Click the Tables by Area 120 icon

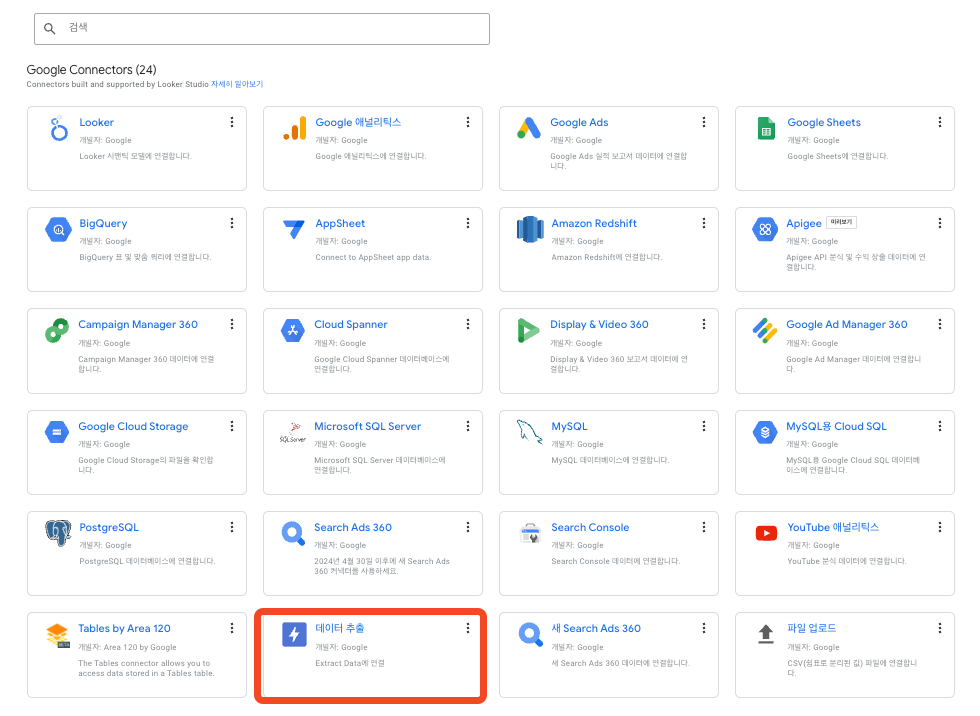tap(58, 635)
